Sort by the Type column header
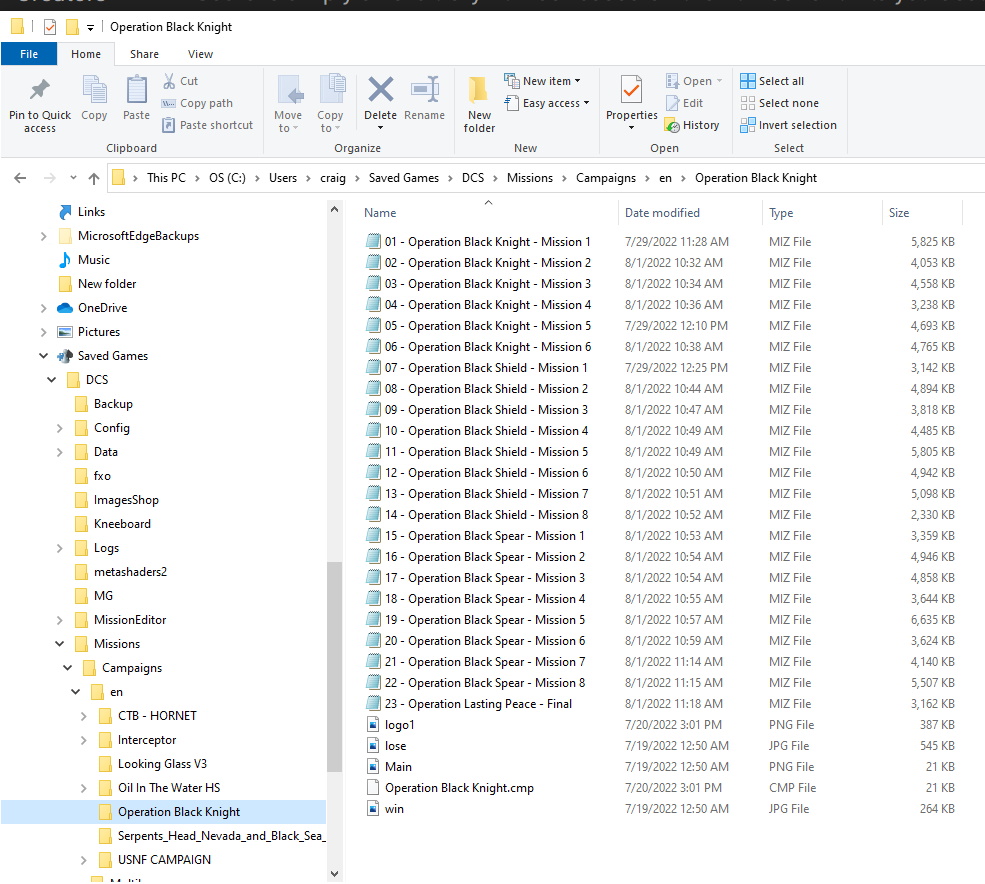The height and width of the screenshot is (884, 985). point(823,213)
